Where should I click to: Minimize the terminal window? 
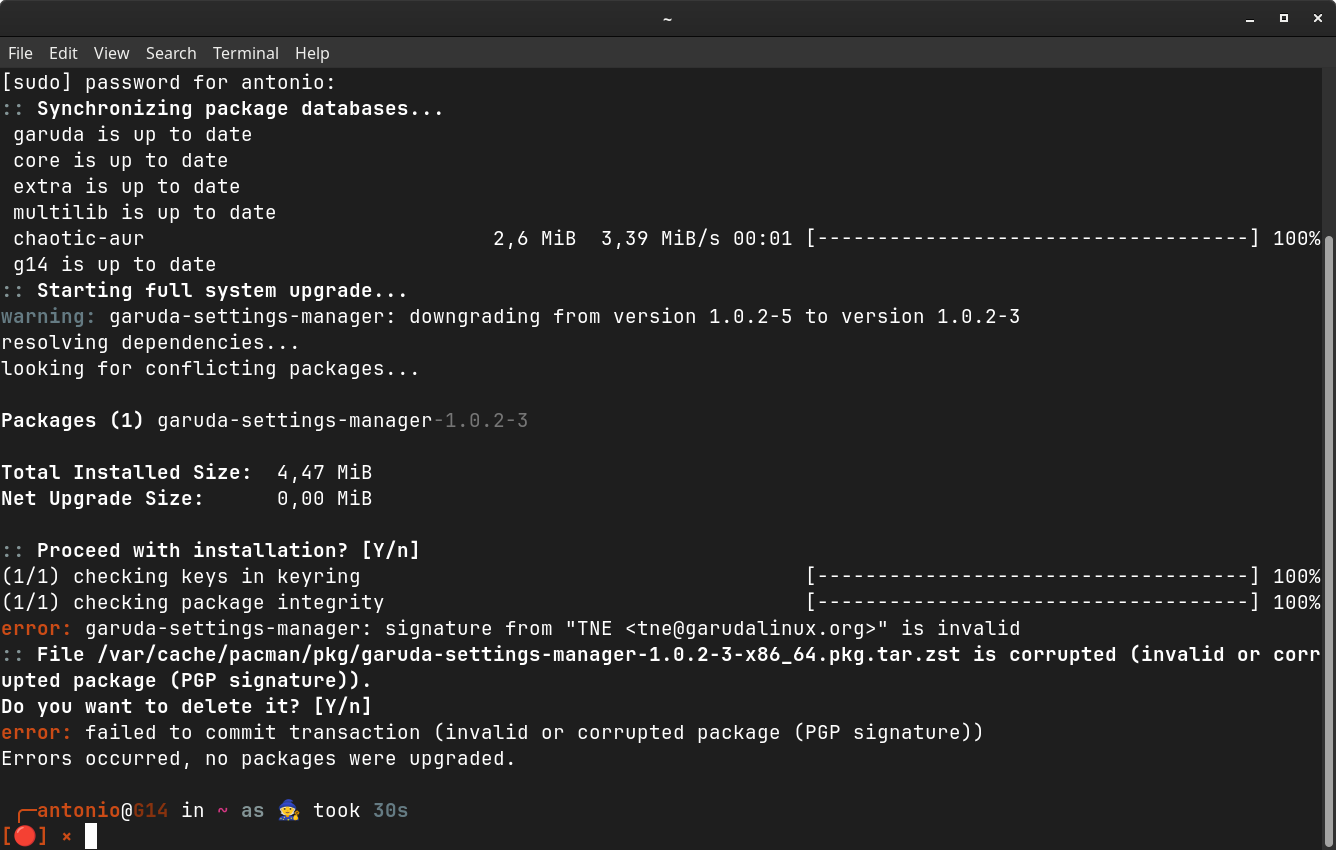pos(1250,18)
